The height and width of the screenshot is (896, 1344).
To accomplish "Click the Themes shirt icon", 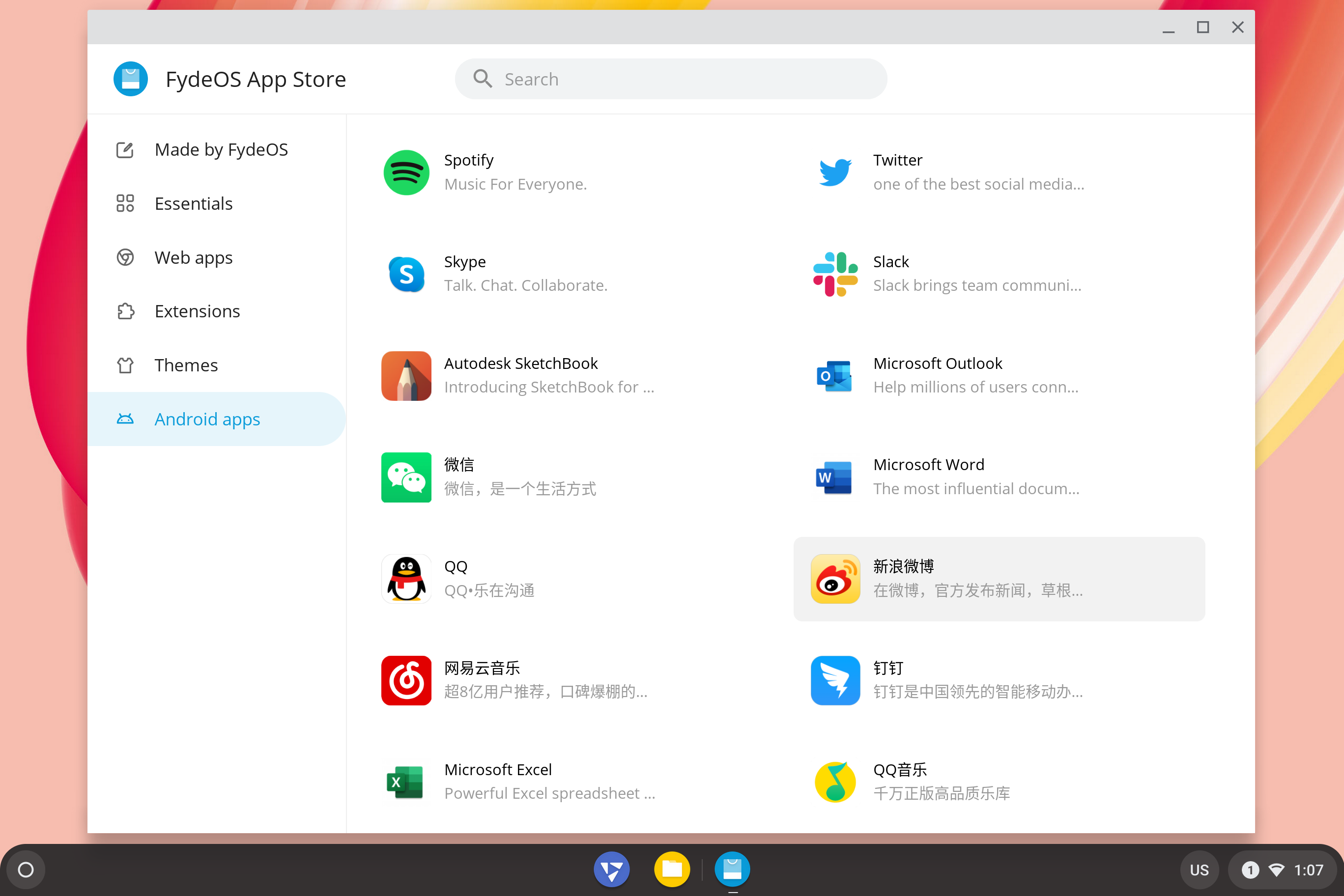I will coord(125,365).
